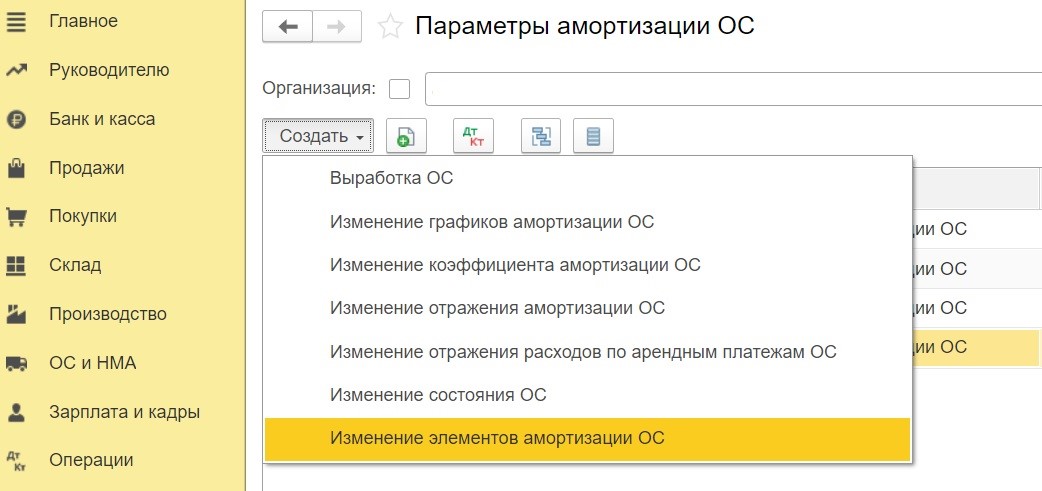Click the Покупки cart icon
Image resolution: width=1042 pixels, height=491 pixels.
click(16, 217)
